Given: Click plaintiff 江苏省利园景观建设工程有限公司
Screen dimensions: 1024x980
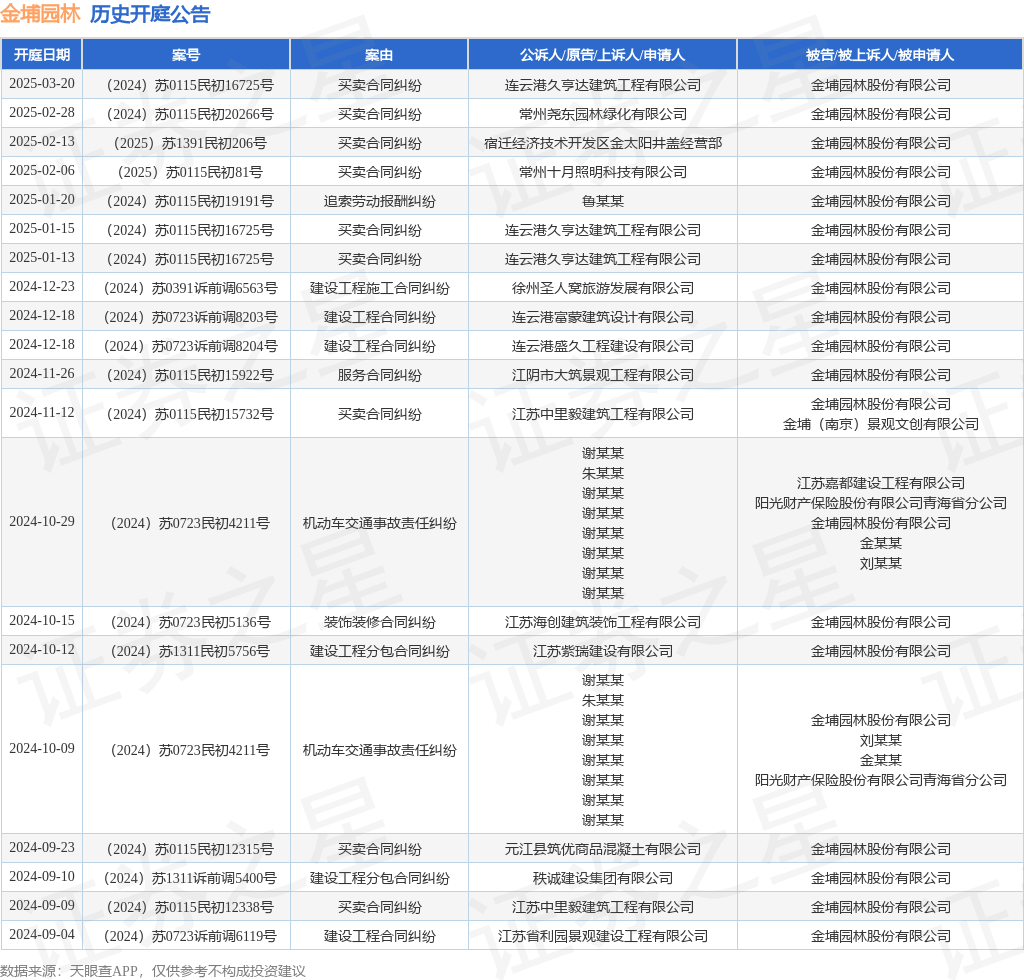Looking at the screenshot, I should click(603, 936).
